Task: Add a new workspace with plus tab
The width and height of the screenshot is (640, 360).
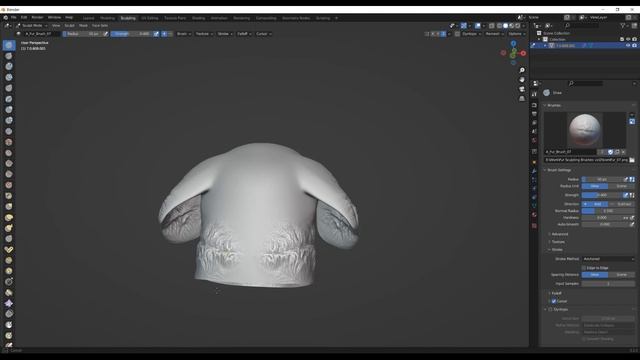Action: pos(336,18)
